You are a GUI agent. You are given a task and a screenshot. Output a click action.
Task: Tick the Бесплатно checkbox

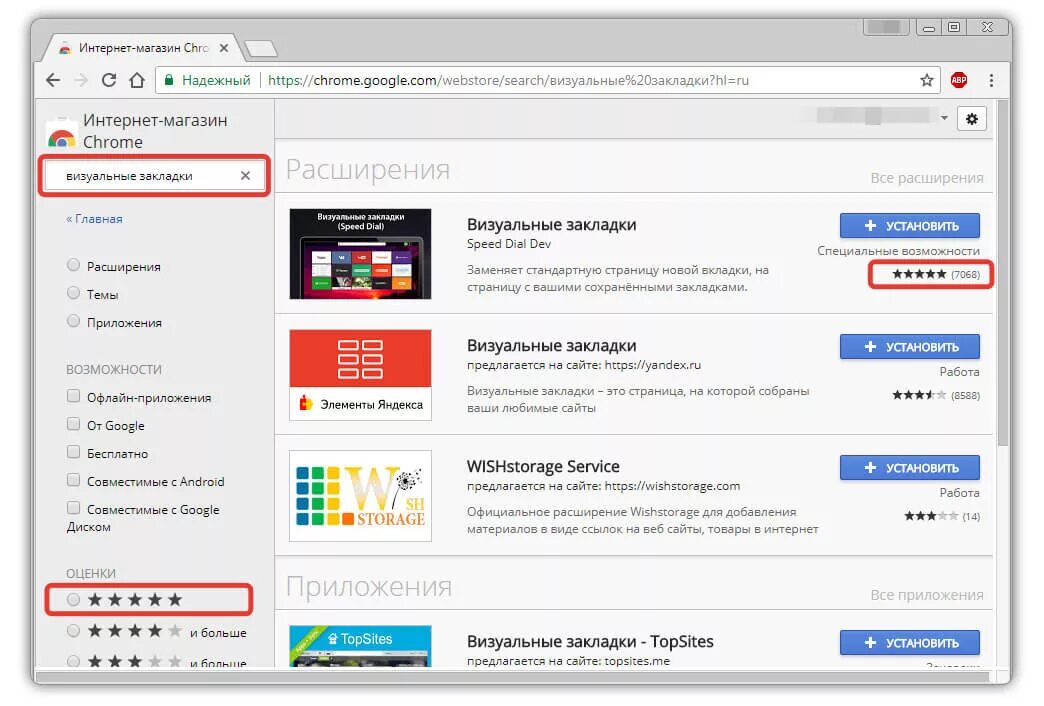73,452
